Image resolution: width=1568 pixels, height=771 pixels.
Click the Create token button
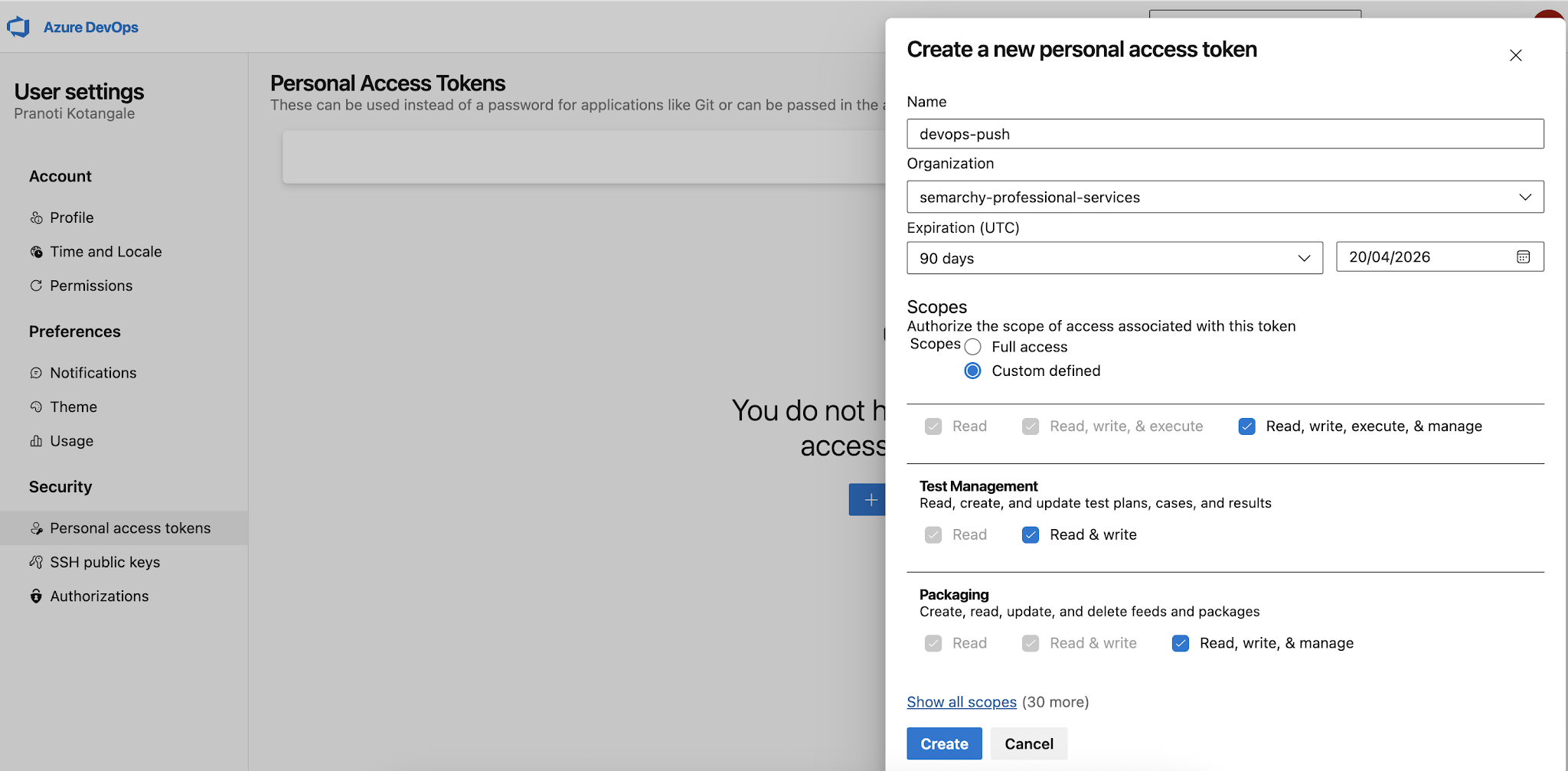tap(944, 743)
